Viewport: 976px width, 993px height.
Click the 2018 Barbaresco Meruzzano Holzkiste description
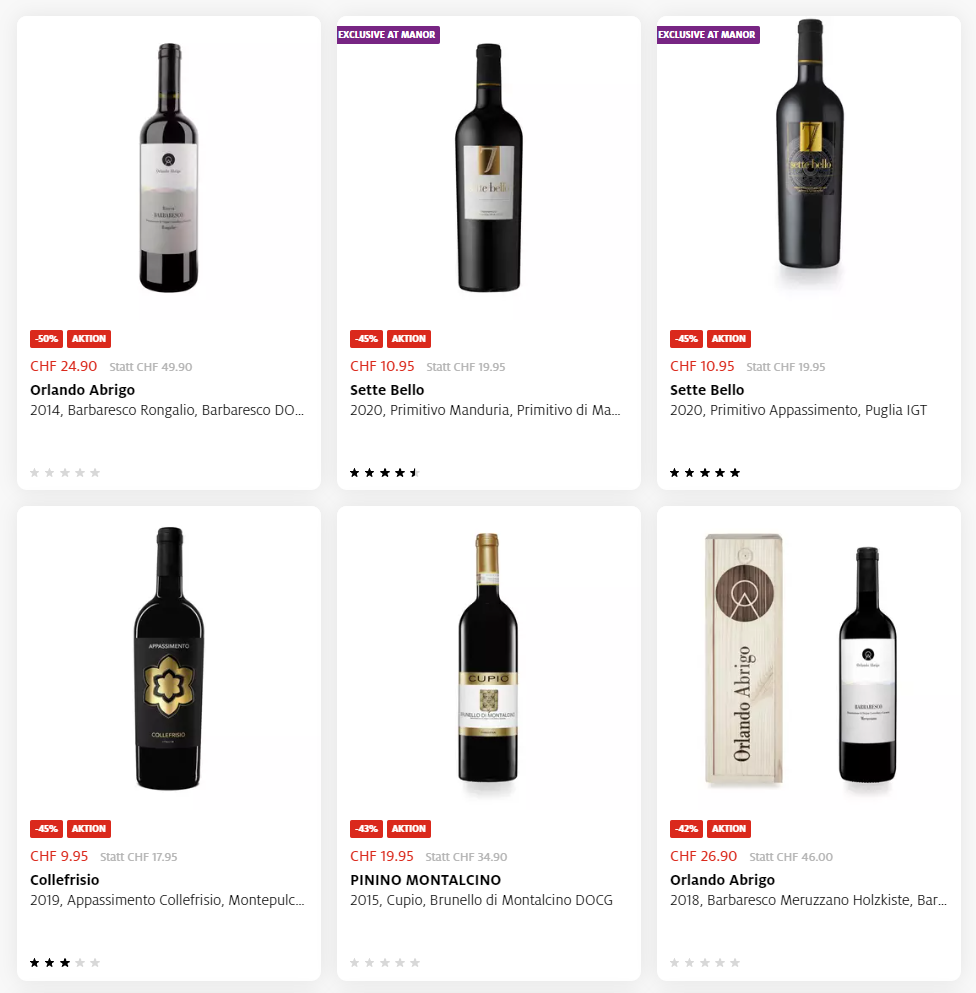pyautogui.click(x=808, y=901)
